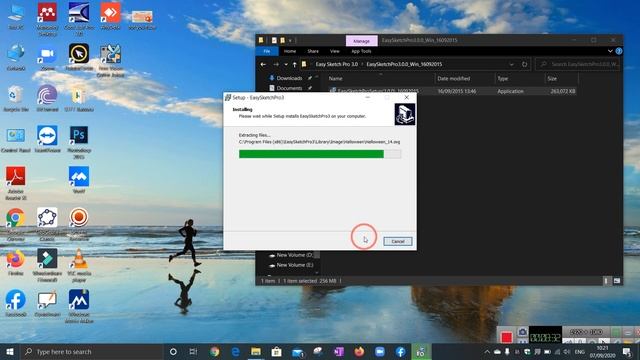The height and width of the screenshot is (360, 640).
Task: Open the Zoom desktop shortcut
Action: (47, 58)
